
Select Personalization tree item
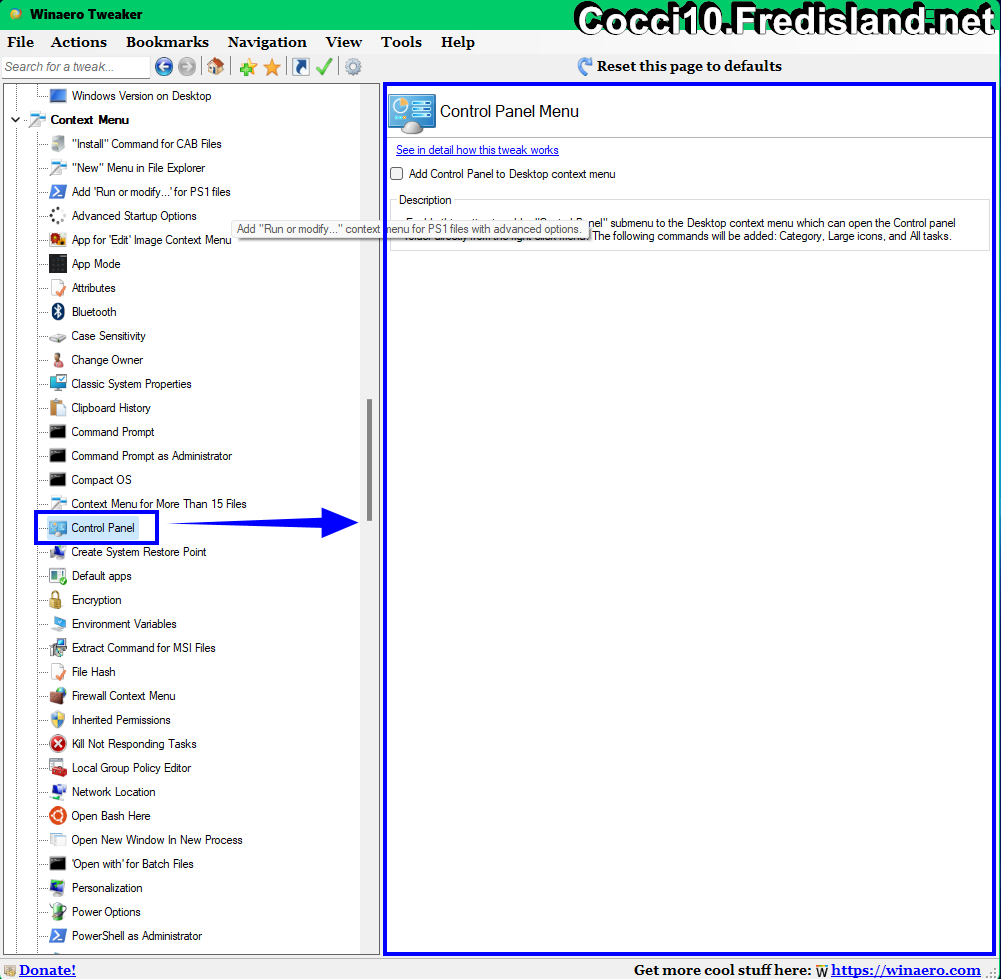(107, 888)
